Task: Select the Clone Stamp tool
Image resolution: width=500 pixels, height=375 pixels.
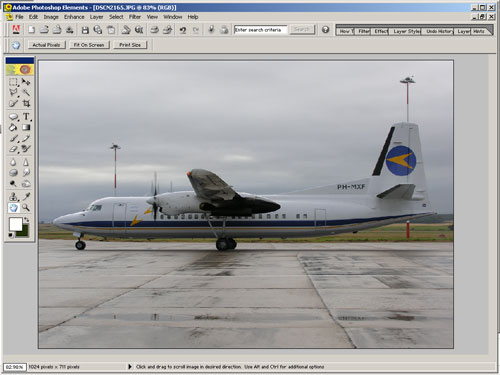Action: point(13,197)
